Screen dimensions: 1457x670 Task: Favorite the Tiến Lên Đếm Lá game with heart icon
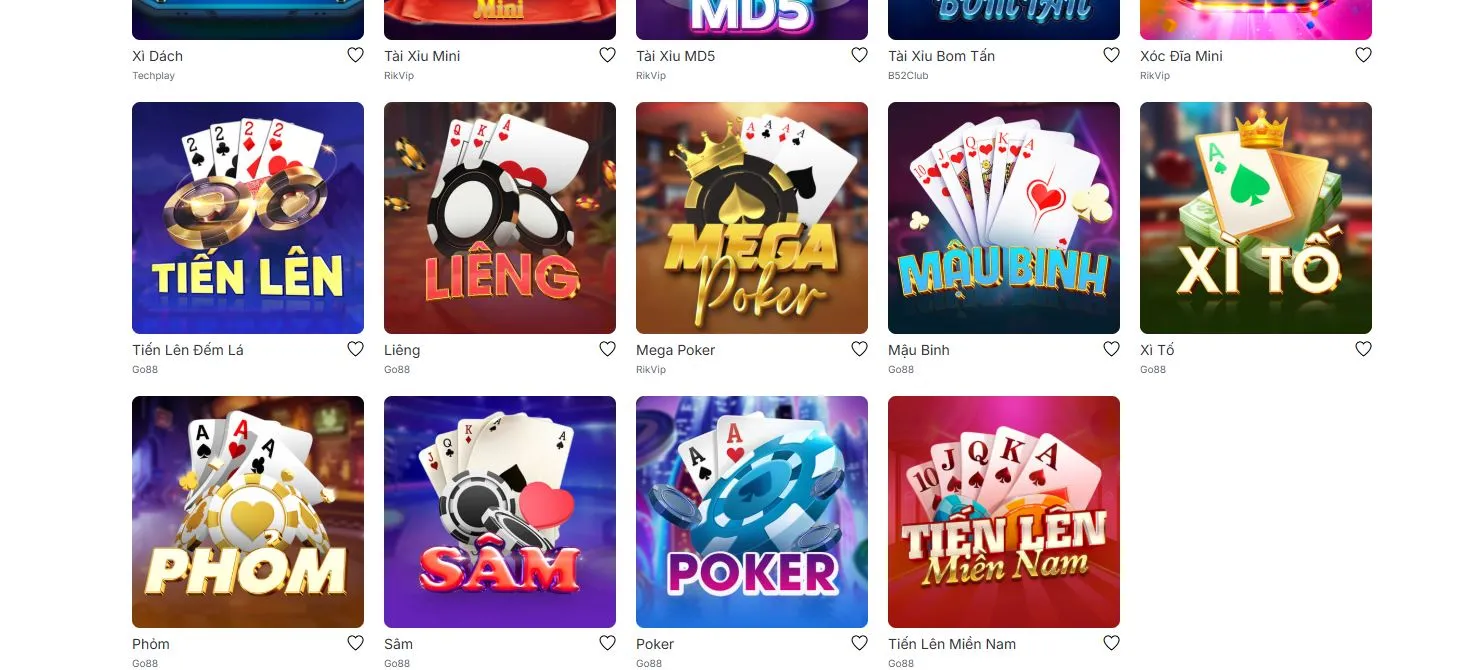click(355, 349)
